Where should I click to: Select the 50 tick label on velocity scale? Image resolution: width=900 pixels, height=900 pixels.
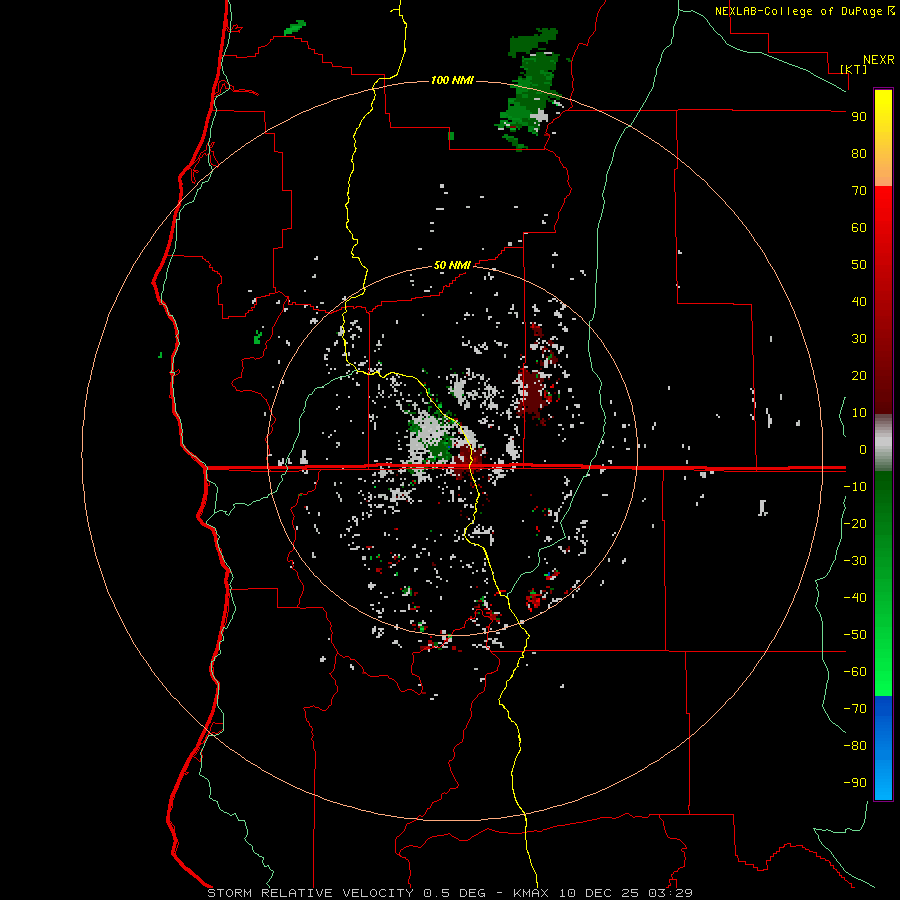tap(859, 265)
